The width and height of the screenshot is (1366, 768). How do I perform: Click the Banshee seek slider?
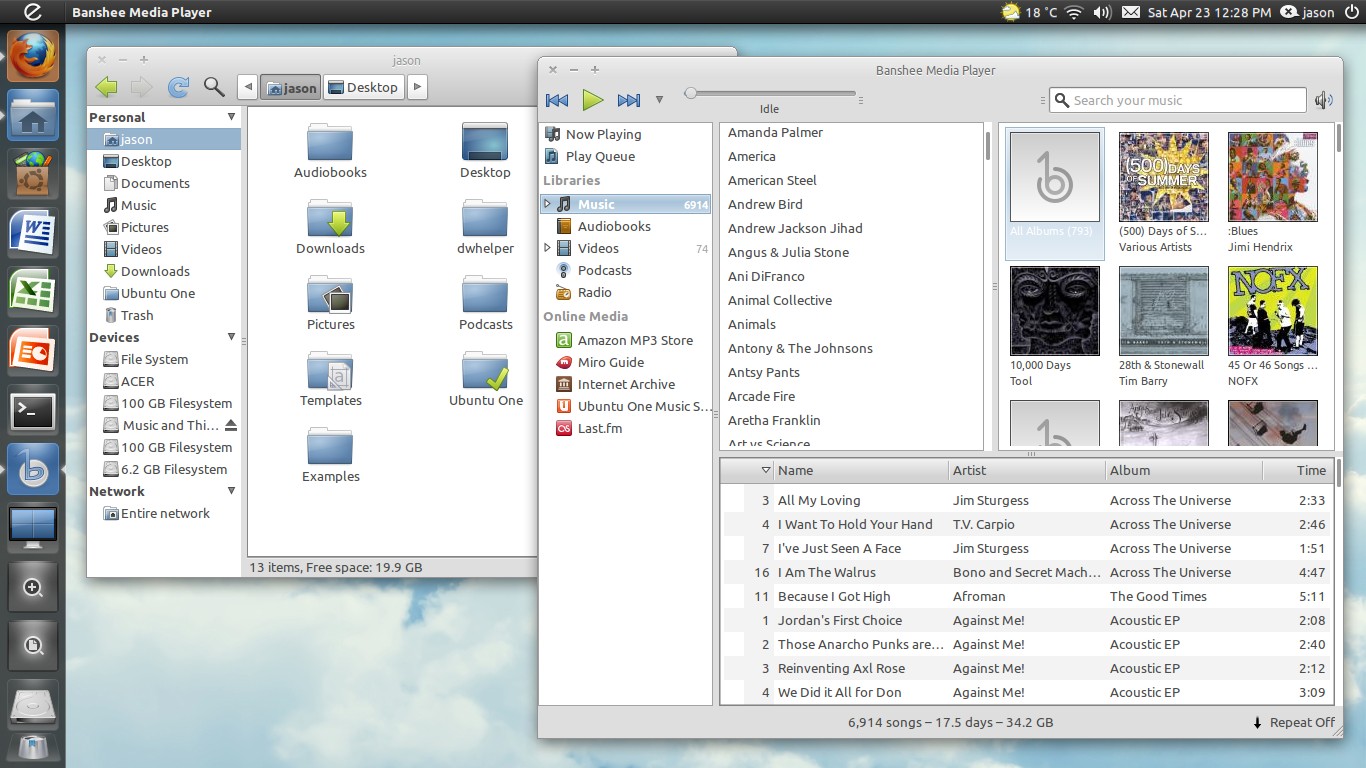point(771,94)
